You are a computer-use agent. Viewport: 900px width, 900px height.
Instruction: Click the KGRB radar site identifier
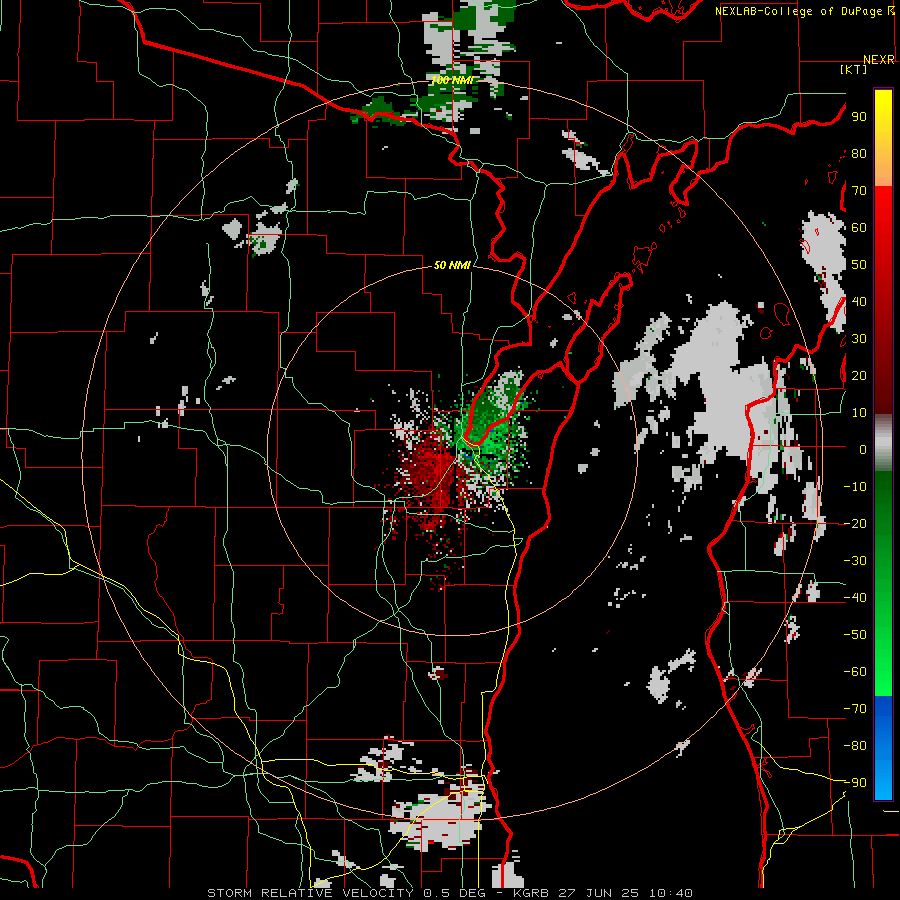[x=532, y=893]
